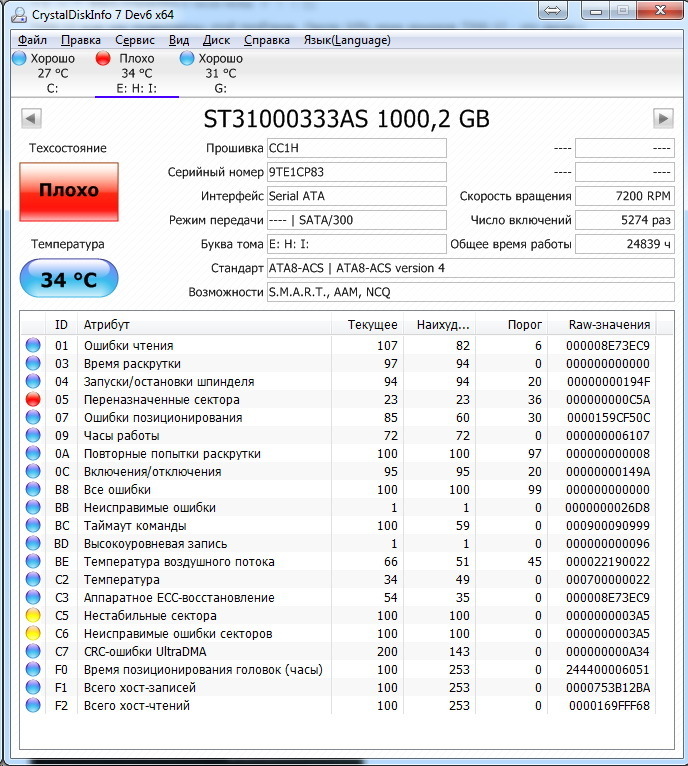
Task: Go to previous disk with left arrow
Action: pos(31,118)
